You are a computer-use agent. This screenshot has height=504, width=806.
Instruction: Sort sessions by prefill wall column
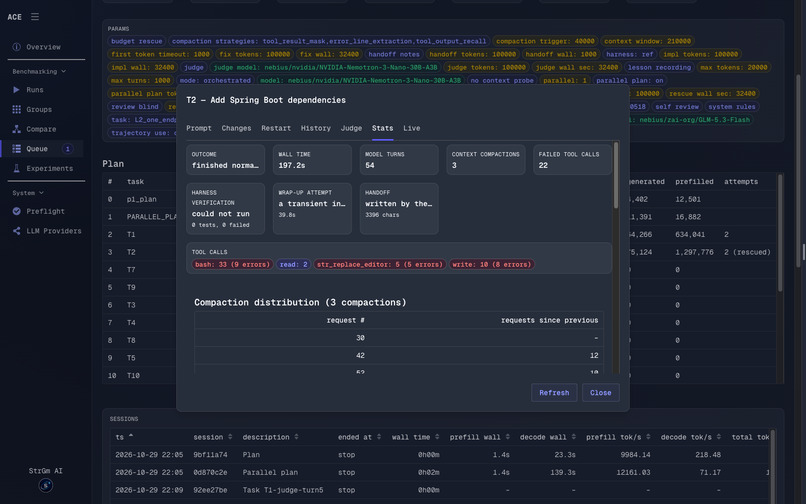[480, 437]
